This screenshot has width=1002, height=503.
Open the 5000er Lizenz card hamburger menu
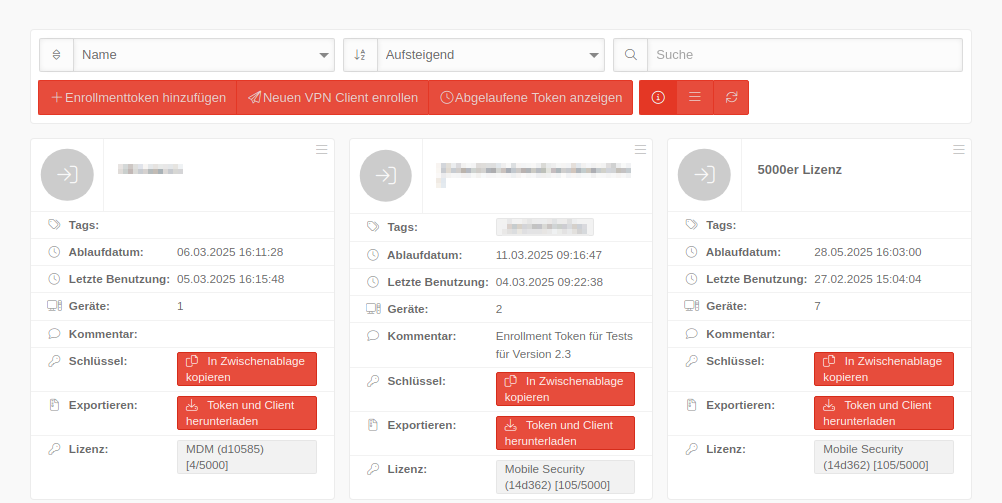pyautogui.click(x=959, y=150)
